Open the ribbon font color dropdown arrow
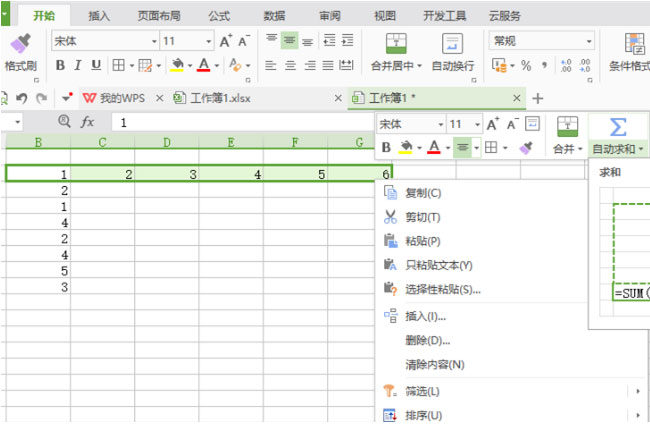This screenshot has height=426, width=650. point(216,65)
